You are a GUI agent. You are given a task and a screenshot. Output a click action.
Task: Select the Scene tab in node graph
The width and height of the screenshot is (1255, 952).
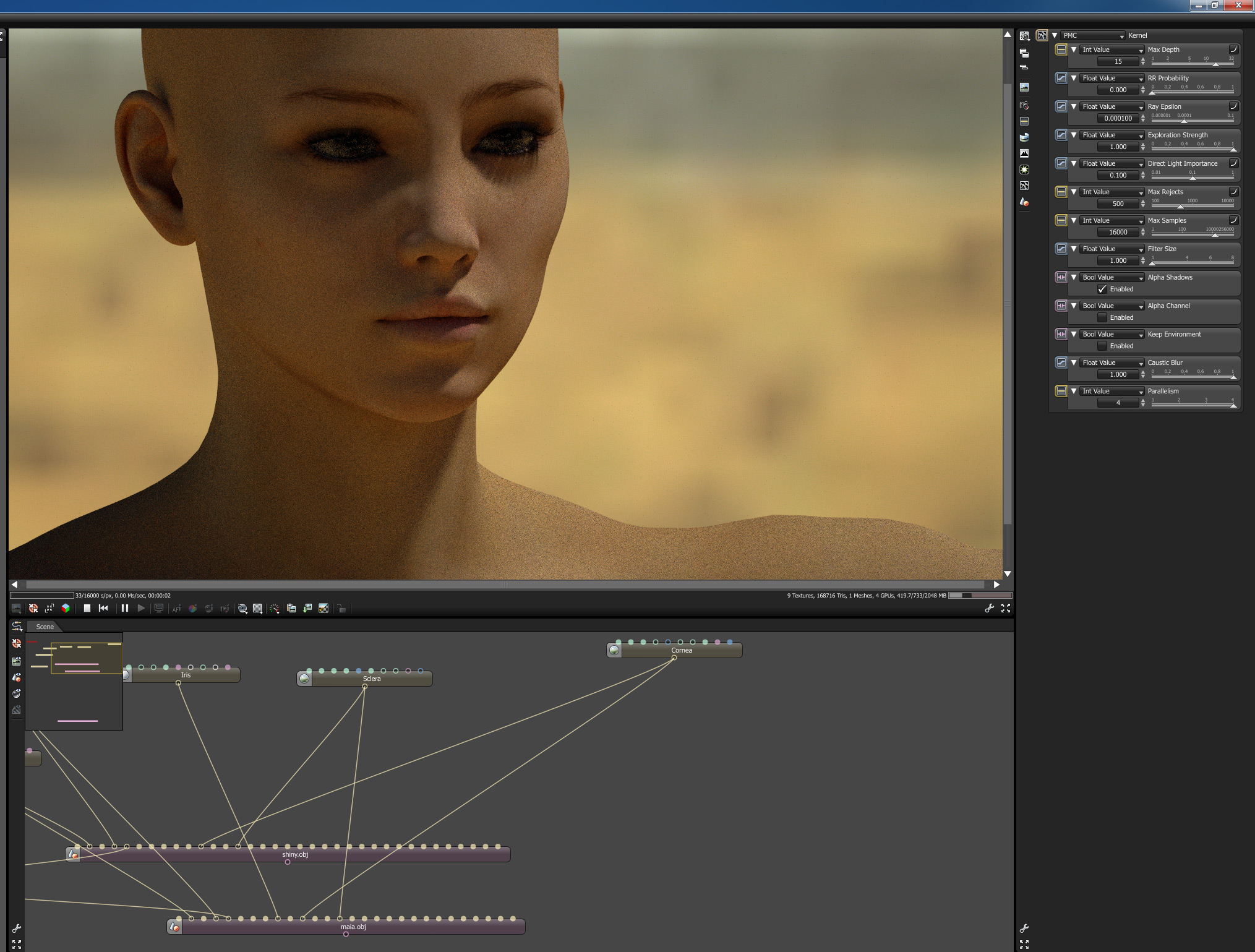pyautogui.click(x=45, y=627)
